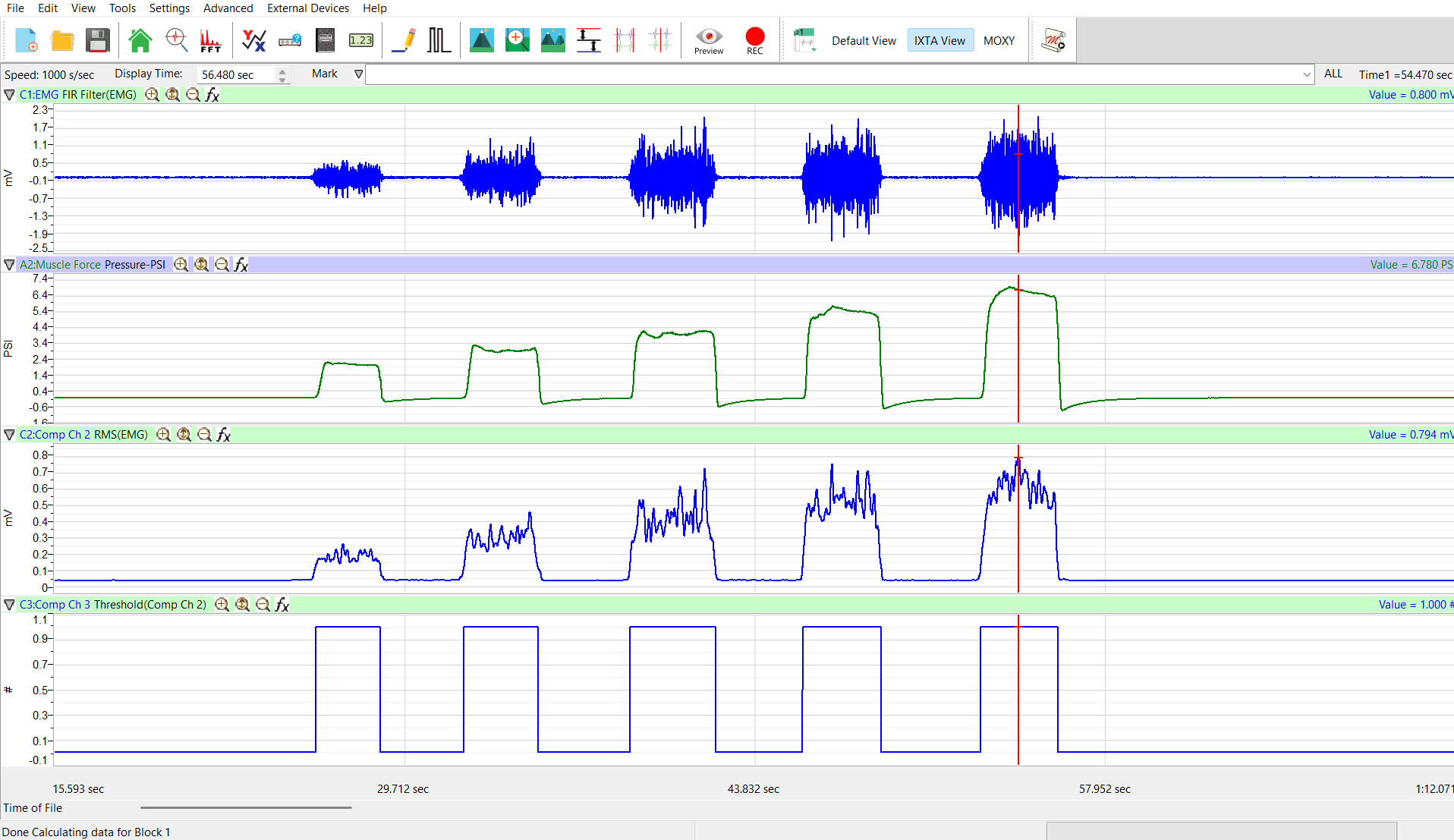Click the pencil annotation tool icon

point(404,40)
